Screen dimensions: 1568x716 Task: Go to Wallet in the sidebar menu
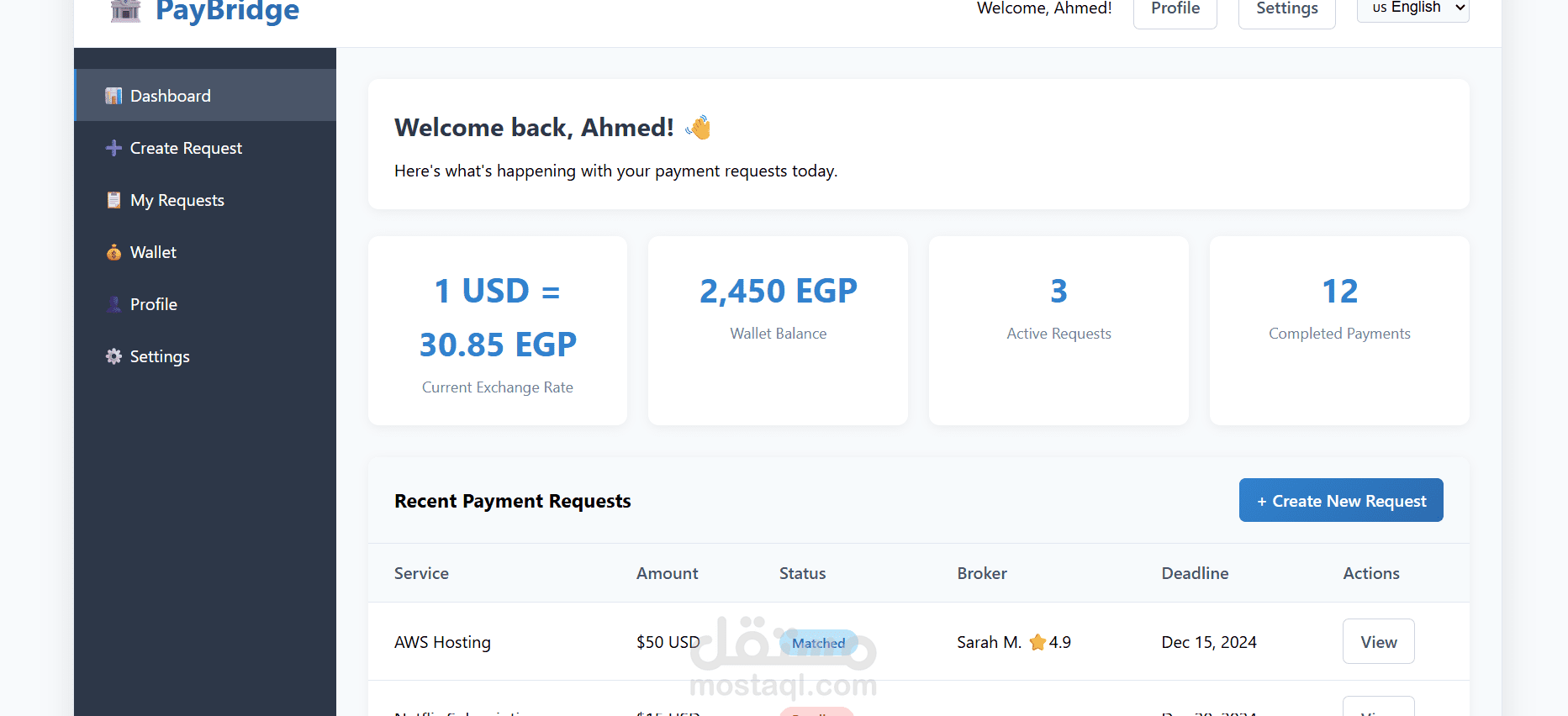click(x=153, y=252)
